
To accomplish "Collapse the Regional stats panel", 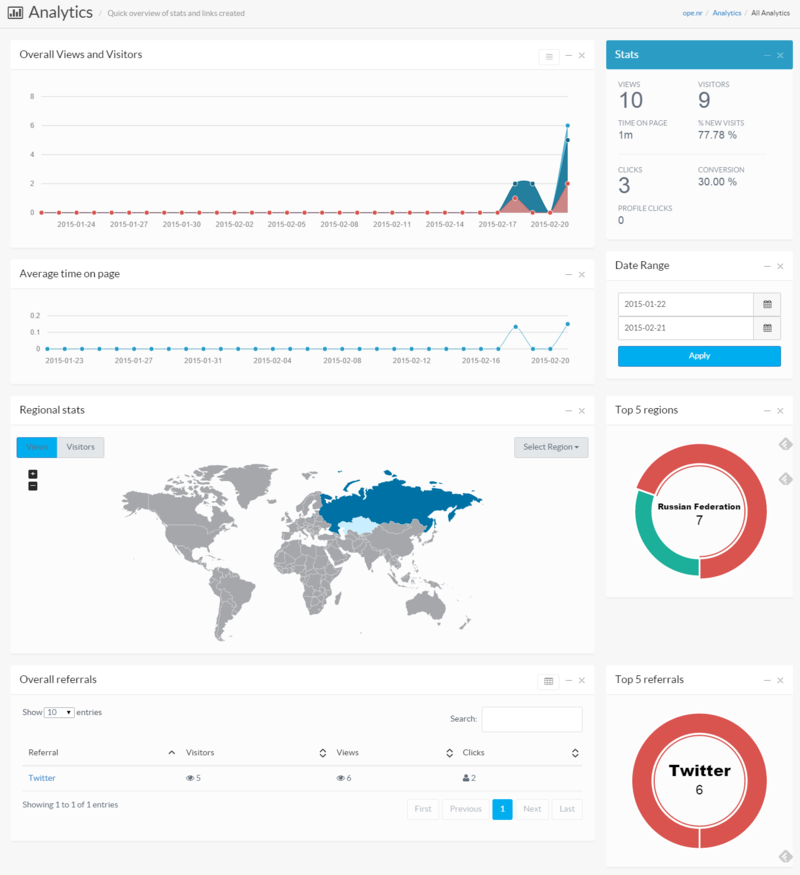I will [568, 411].
